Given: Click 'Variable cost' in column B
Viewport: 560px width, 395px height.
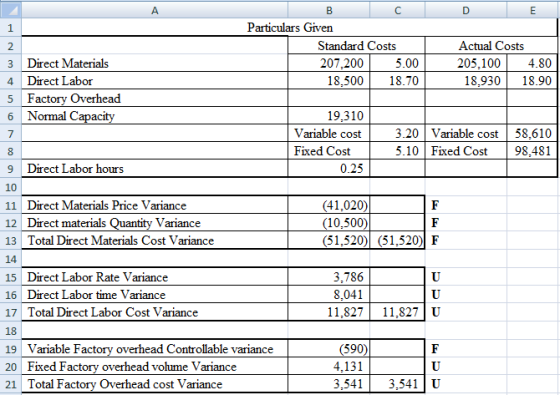Looking at the screenshot, I should pos(329,133).
